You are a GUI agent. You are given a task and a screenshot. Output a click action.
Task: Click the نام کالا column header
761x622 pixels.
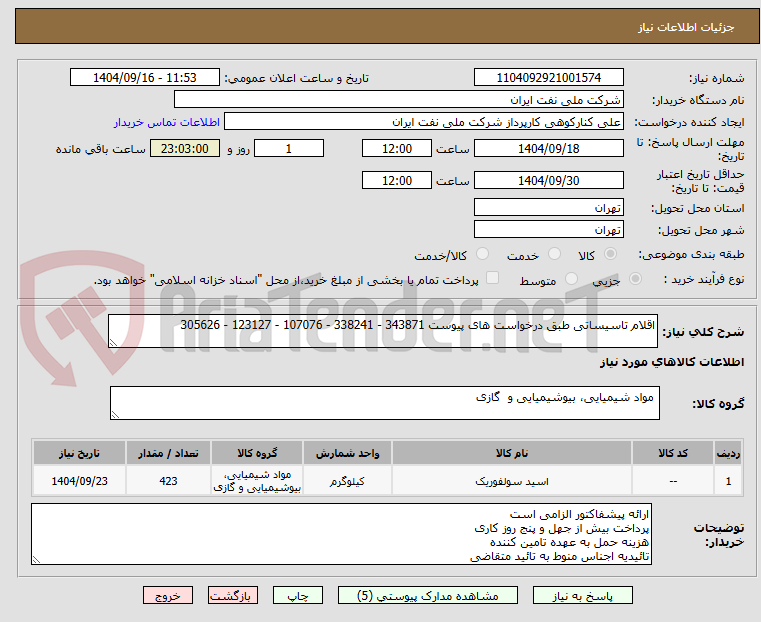(x=512, y=453)
